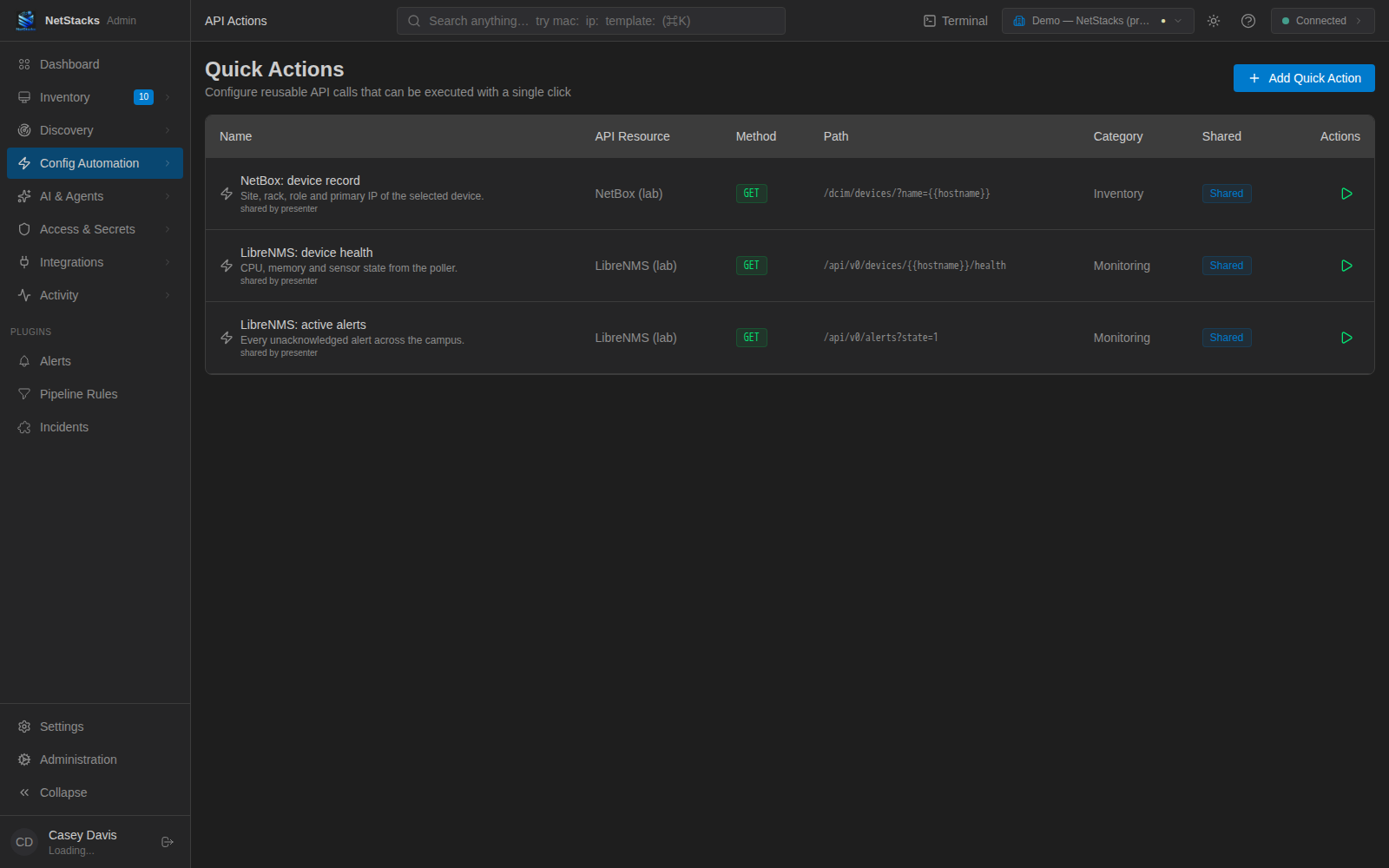This screenshot has height=868, width=1389.
Task: Click the API Actions breadcrumb title
Action: point(236,21)
